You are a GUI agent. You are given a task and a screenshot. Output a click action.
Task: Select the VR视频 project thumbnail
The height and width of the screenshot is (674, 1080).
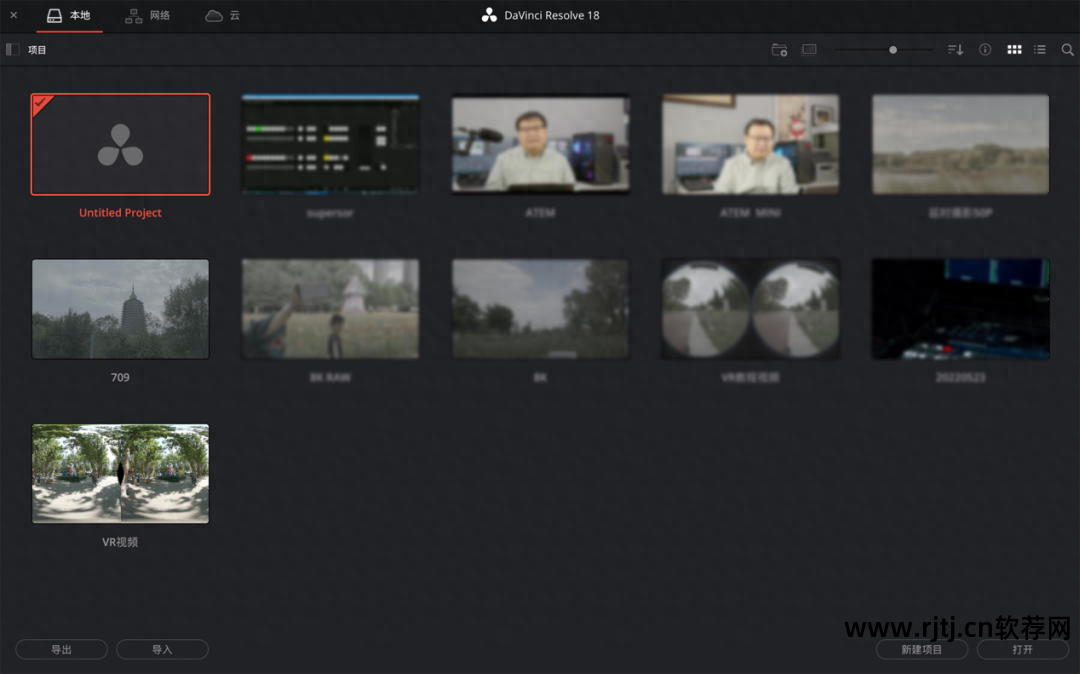(120, 473)
